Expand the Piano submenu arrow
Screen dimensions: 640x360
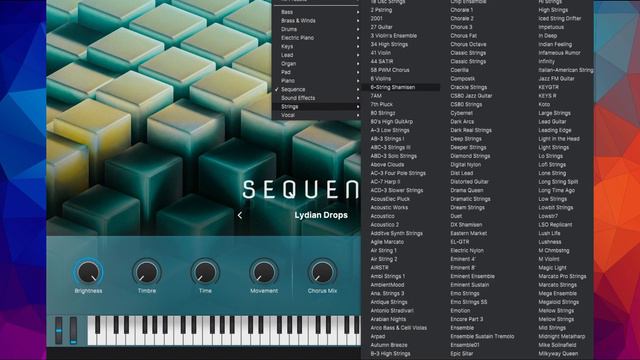click(x=358, y=81)
